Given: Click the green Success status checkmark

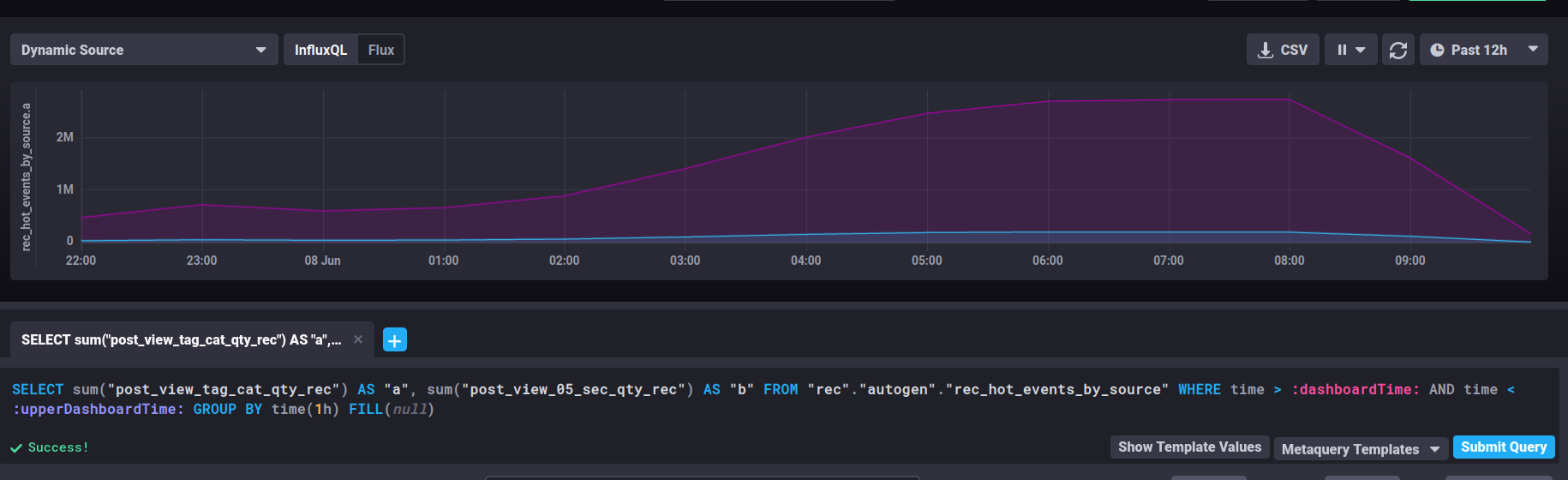Looking at the screenshot, I should coord(15,447).
